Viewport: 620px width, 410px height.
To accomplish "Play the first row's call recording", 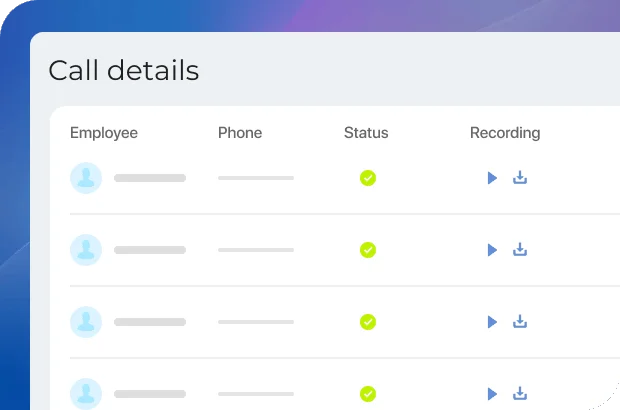I will [x=491, y=178].
